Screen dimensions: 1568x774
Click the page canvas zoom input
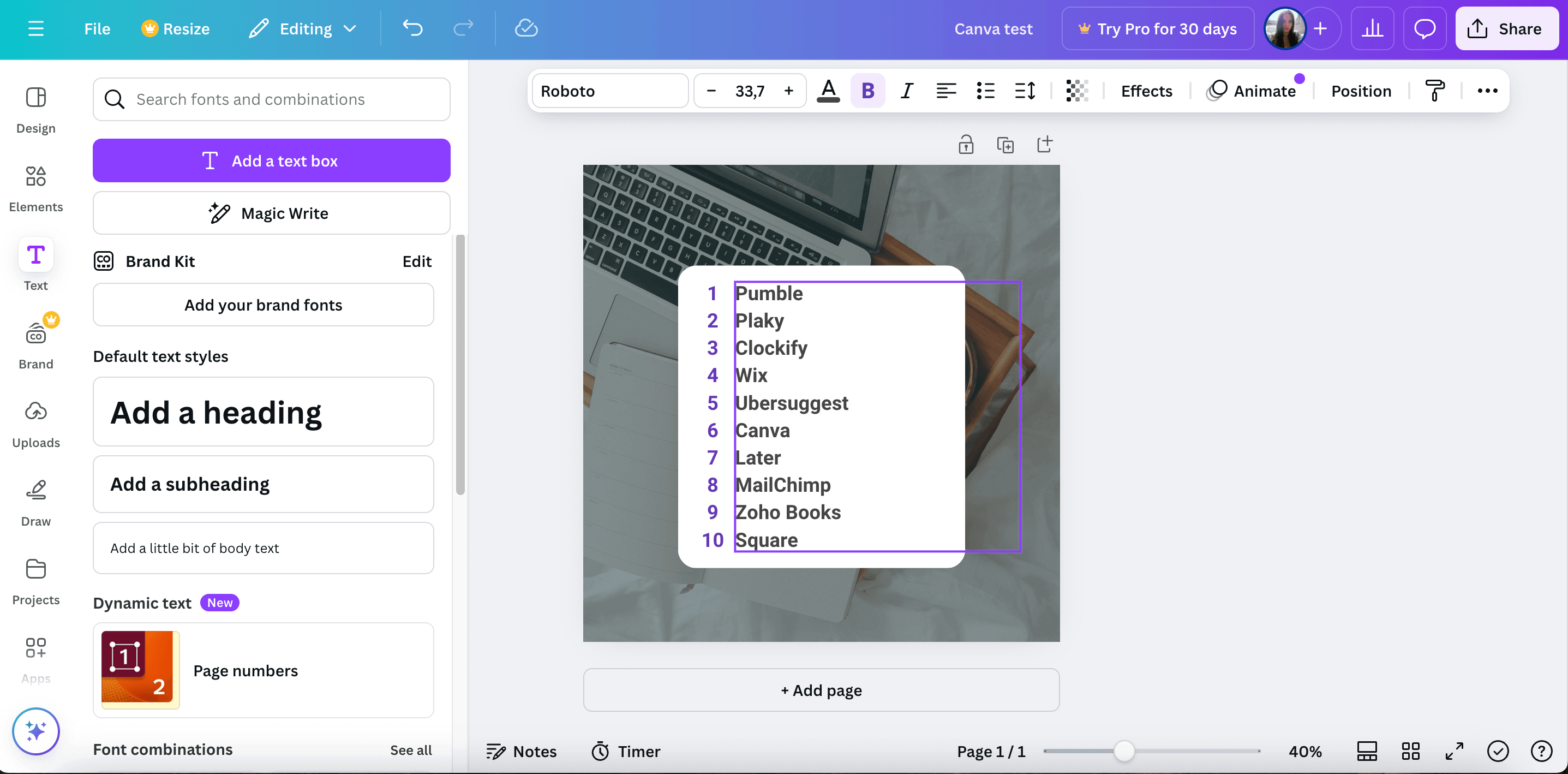(1305, 750)
